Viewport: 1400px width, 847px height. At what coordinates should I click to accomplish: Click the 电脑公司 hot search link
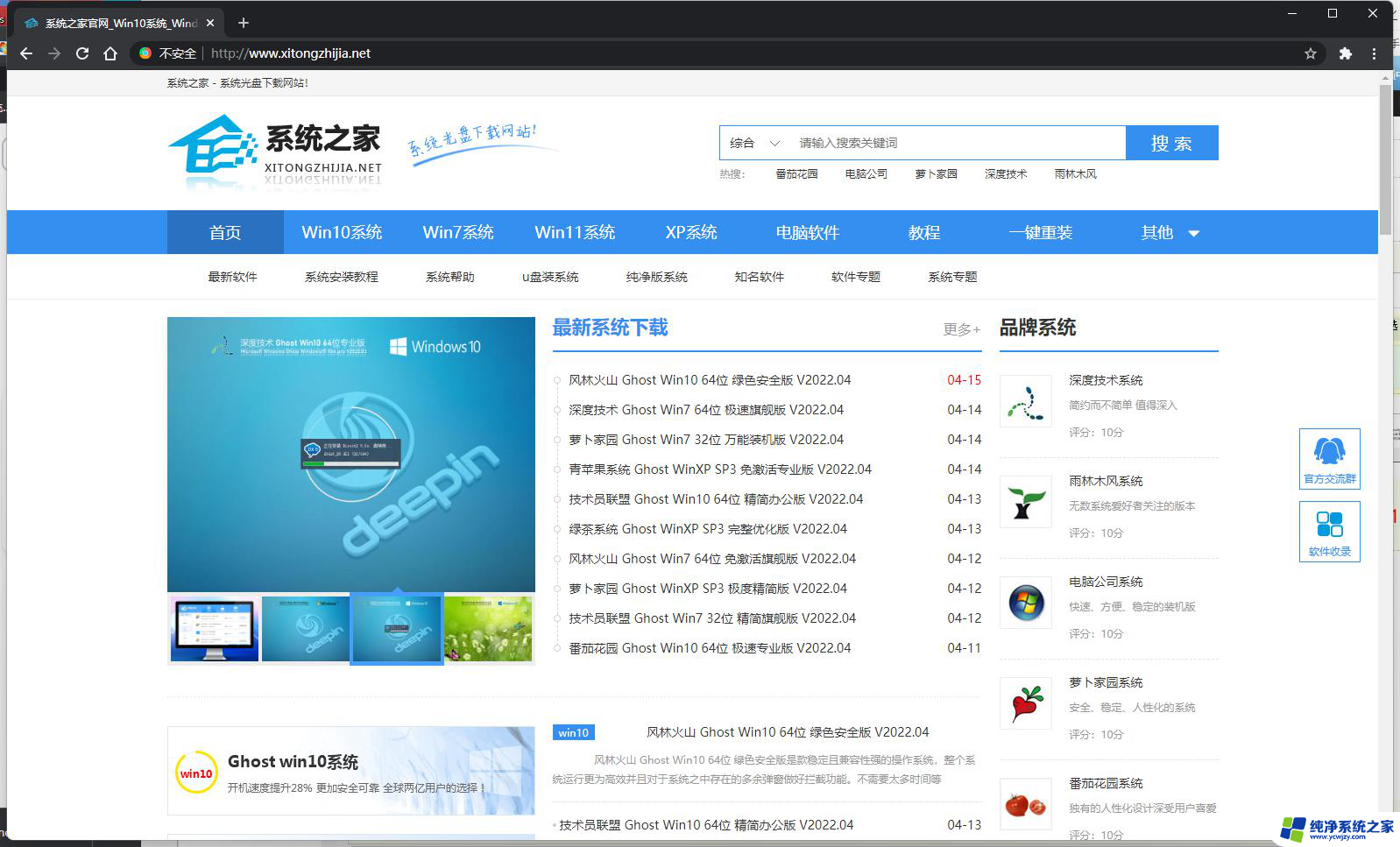(x=866, y=174)
